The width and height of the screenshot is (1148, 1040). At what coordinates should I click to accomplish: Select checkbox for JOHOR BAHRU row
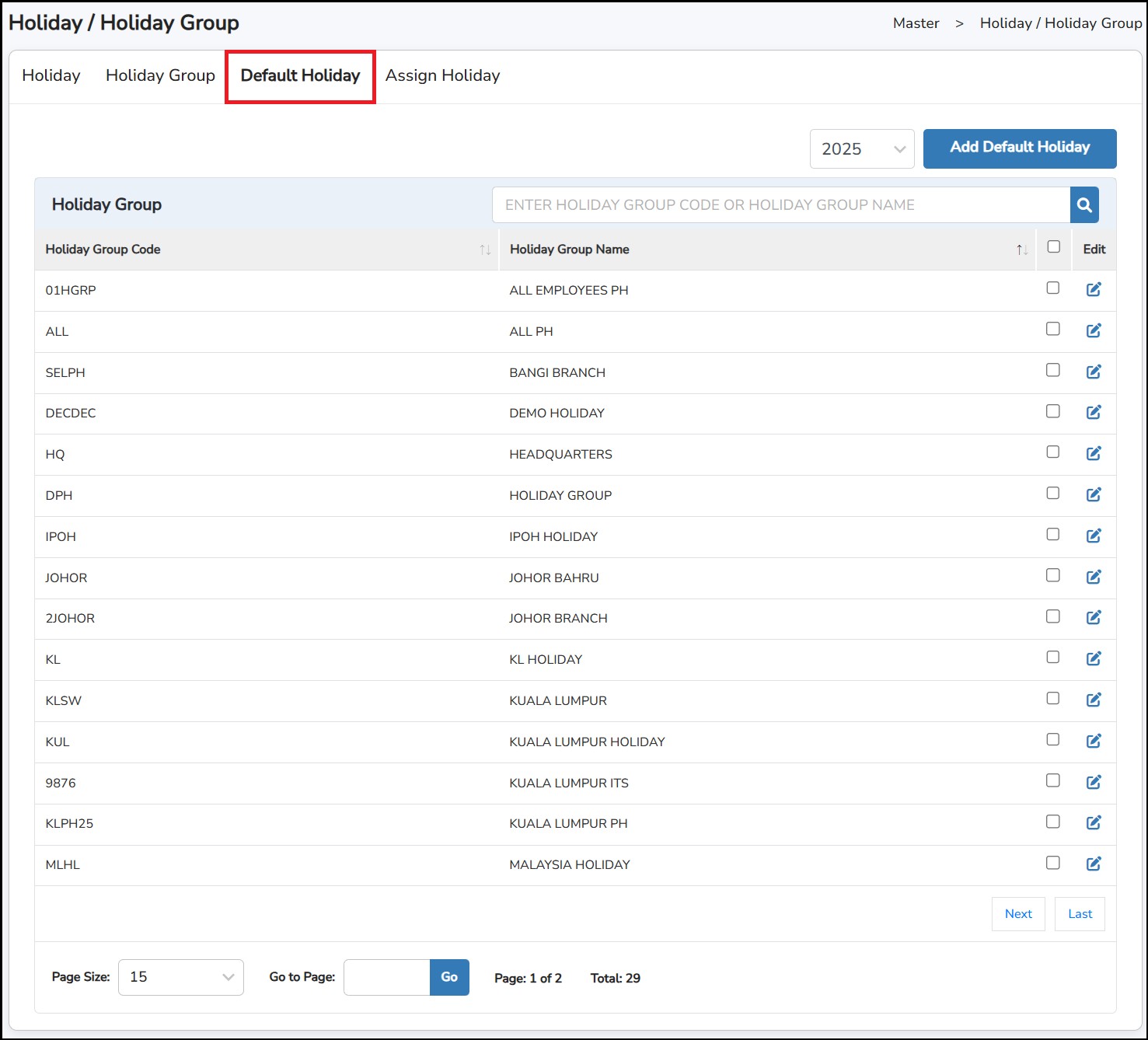point(1053,575)
